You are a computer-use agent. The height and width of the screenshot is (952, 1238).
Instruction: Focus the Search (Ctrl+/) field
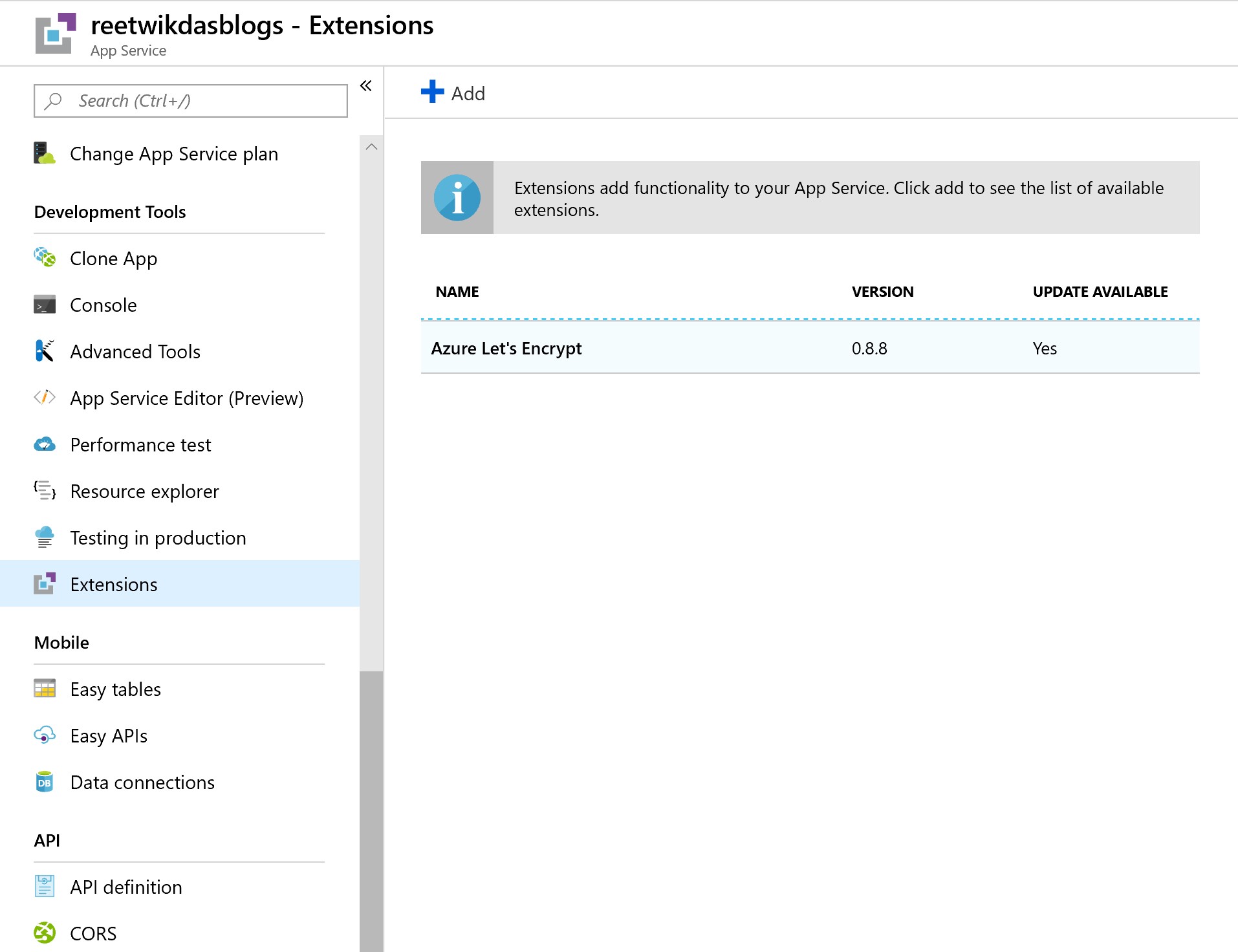191,101
